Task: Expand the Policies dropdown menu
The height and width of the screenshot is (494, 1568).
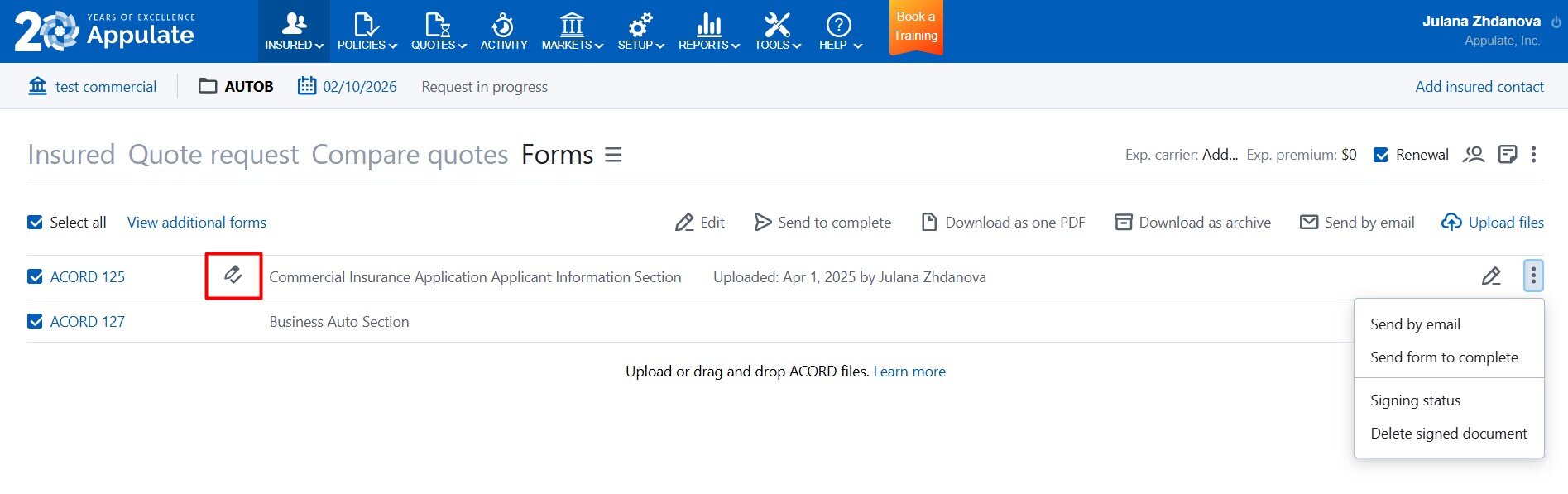Action: pos(367,31)
